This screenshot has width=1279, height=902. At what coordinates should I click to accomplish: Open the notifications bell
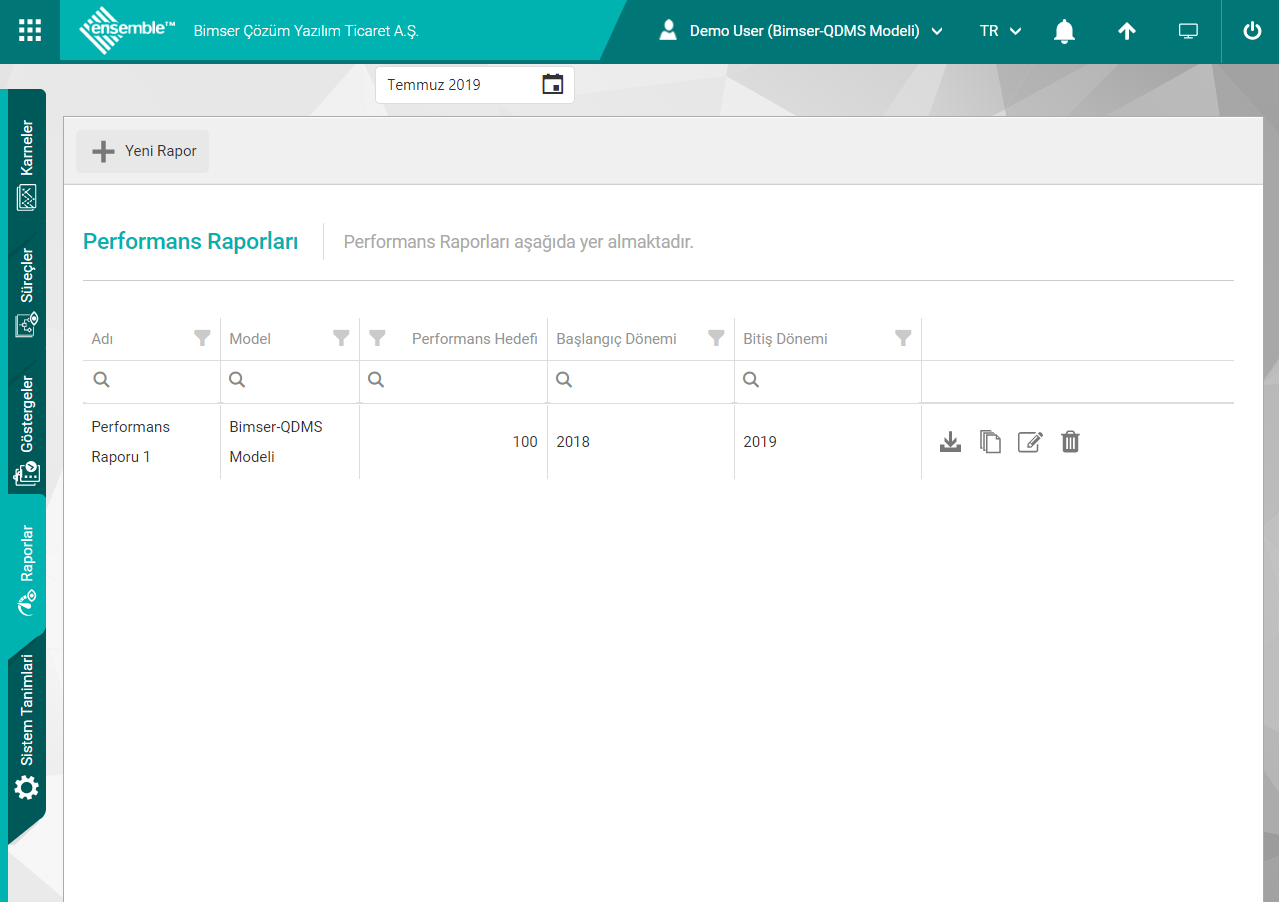click(1064, 31)
